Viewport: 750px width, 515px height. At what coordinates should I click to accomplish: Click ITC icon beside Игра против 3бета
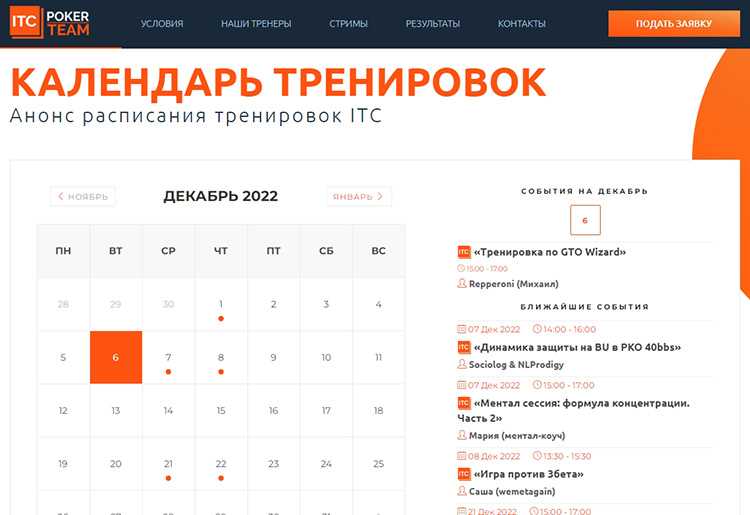[x=464, y=474]
